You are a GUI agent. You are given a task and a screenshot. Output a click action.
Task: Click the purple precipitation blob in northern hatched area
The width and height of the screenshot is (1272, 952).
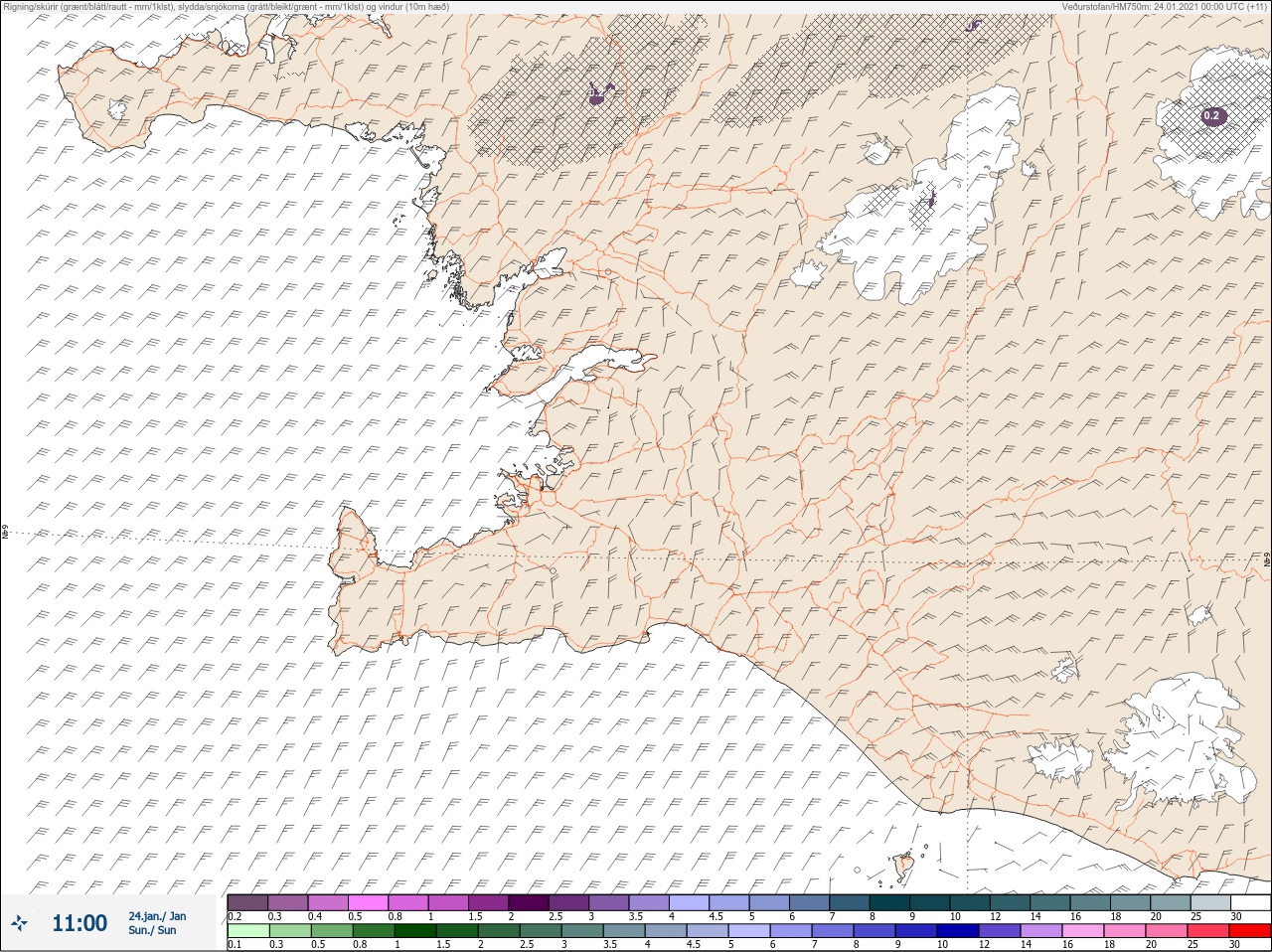[x=597, y=95]
